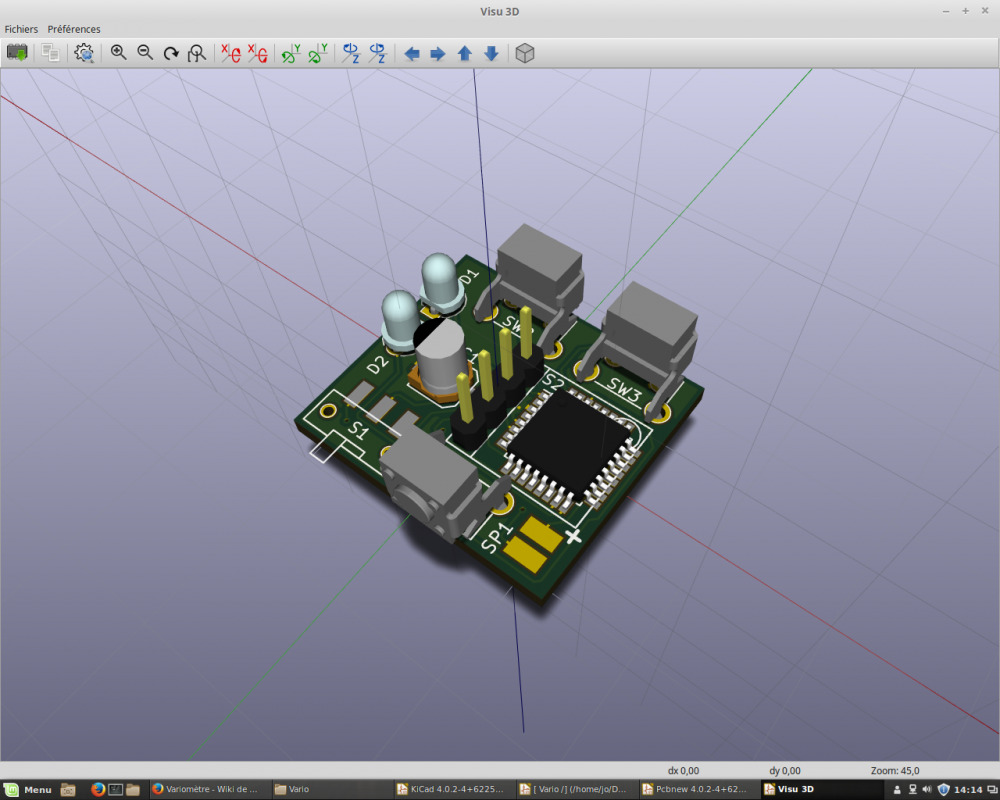
Task: Switch to the [ Vario /] taskbar window
Action: pos(575,789)
